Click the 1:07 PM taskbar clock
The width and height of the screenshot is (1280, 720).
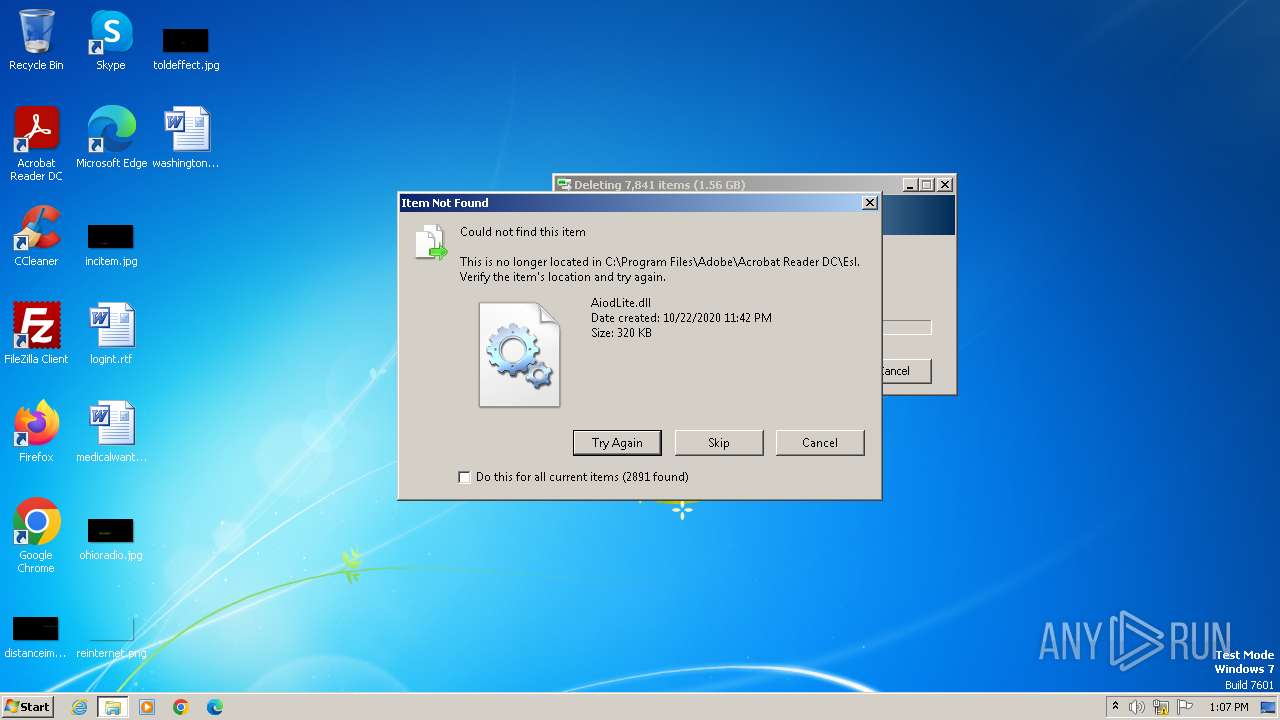pyautogui.click(x=1229, y=707)
